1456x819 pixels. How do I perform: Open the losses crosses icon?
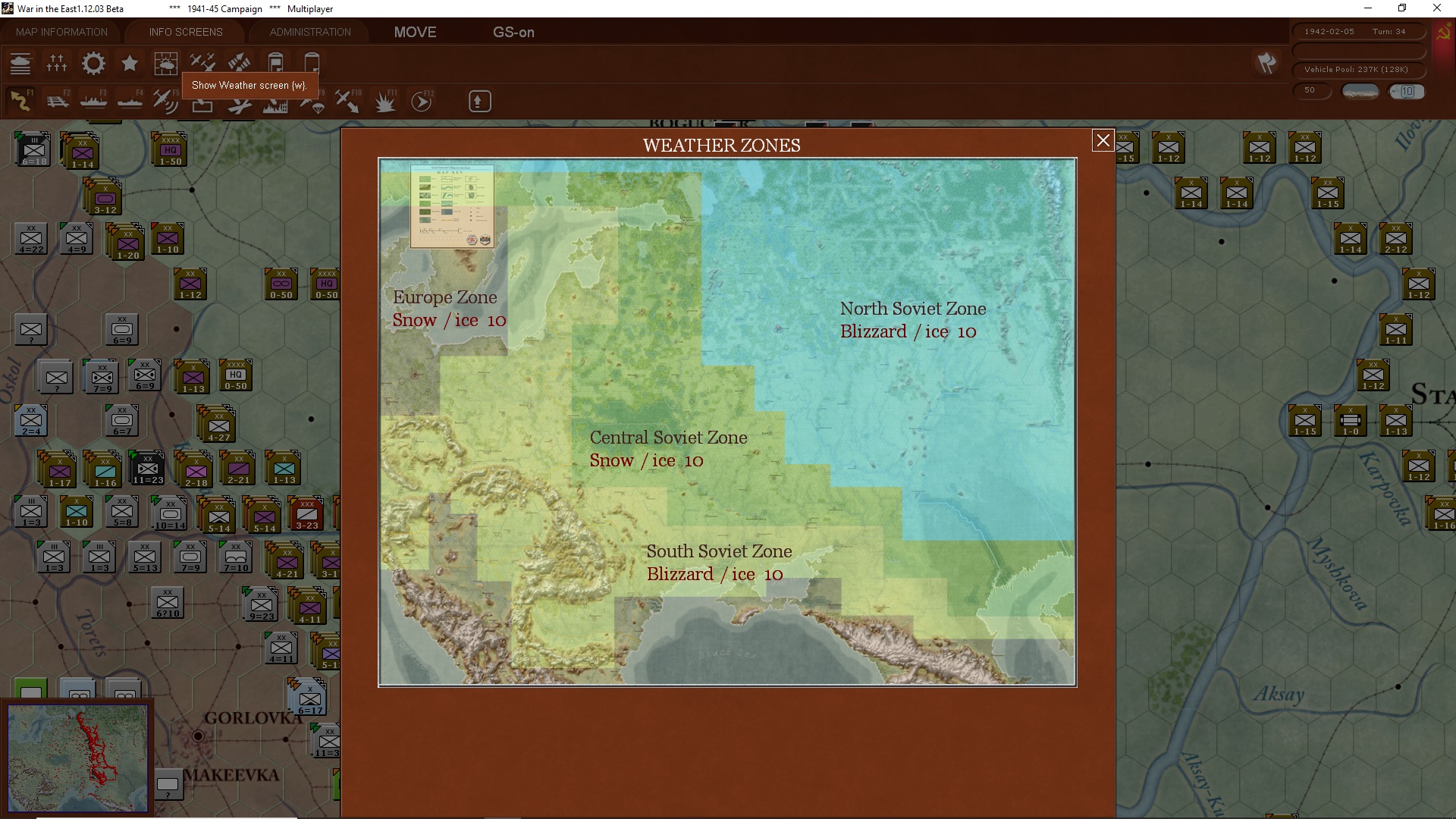pos(57,64)
